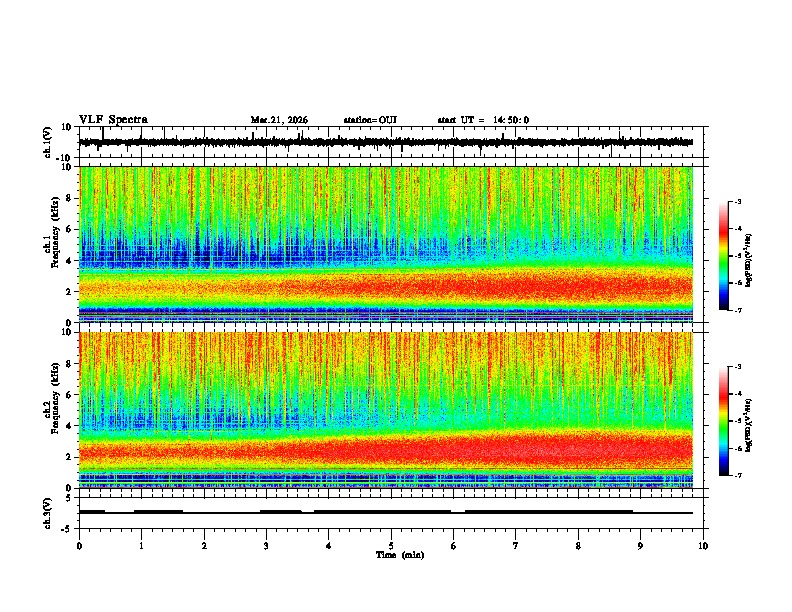Viewport: 792px width, 612px height.
Task: Click the "10" tick on time axis
Action: (x=703, y=546)
